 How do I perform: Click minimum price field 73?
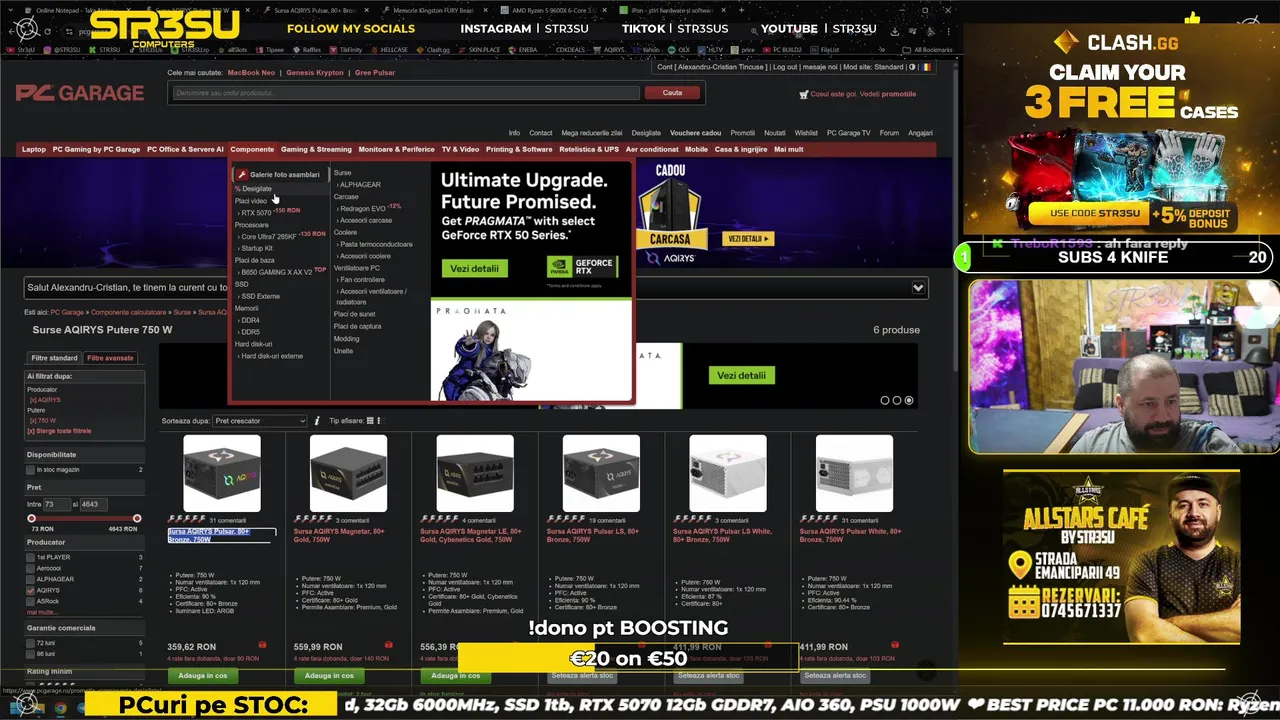click(55, 504)
